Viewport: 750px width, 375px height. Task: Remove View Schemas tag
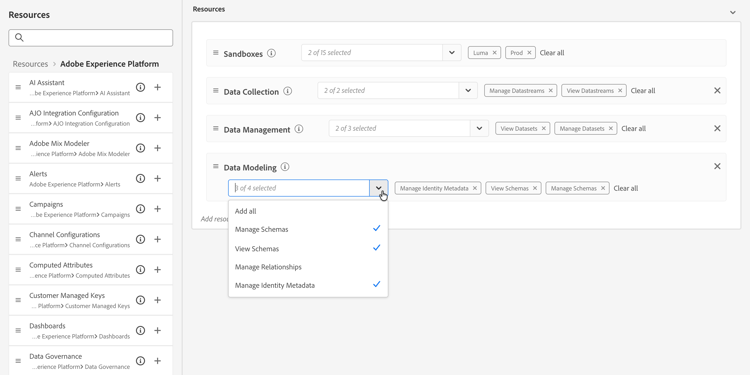tap(535, 188)
